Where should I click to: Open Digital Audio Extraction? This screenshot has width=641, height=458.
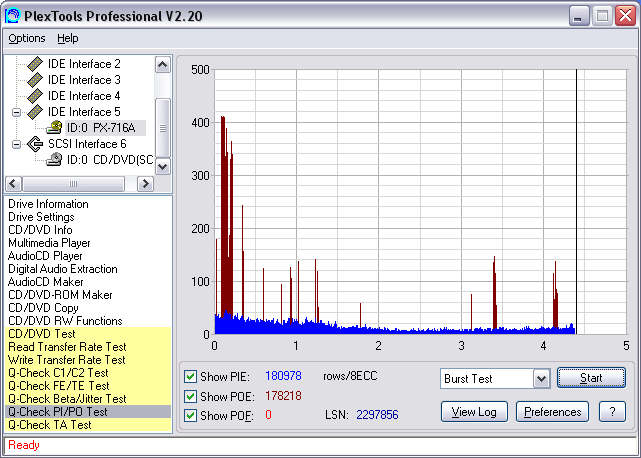(x=63, y=269)
